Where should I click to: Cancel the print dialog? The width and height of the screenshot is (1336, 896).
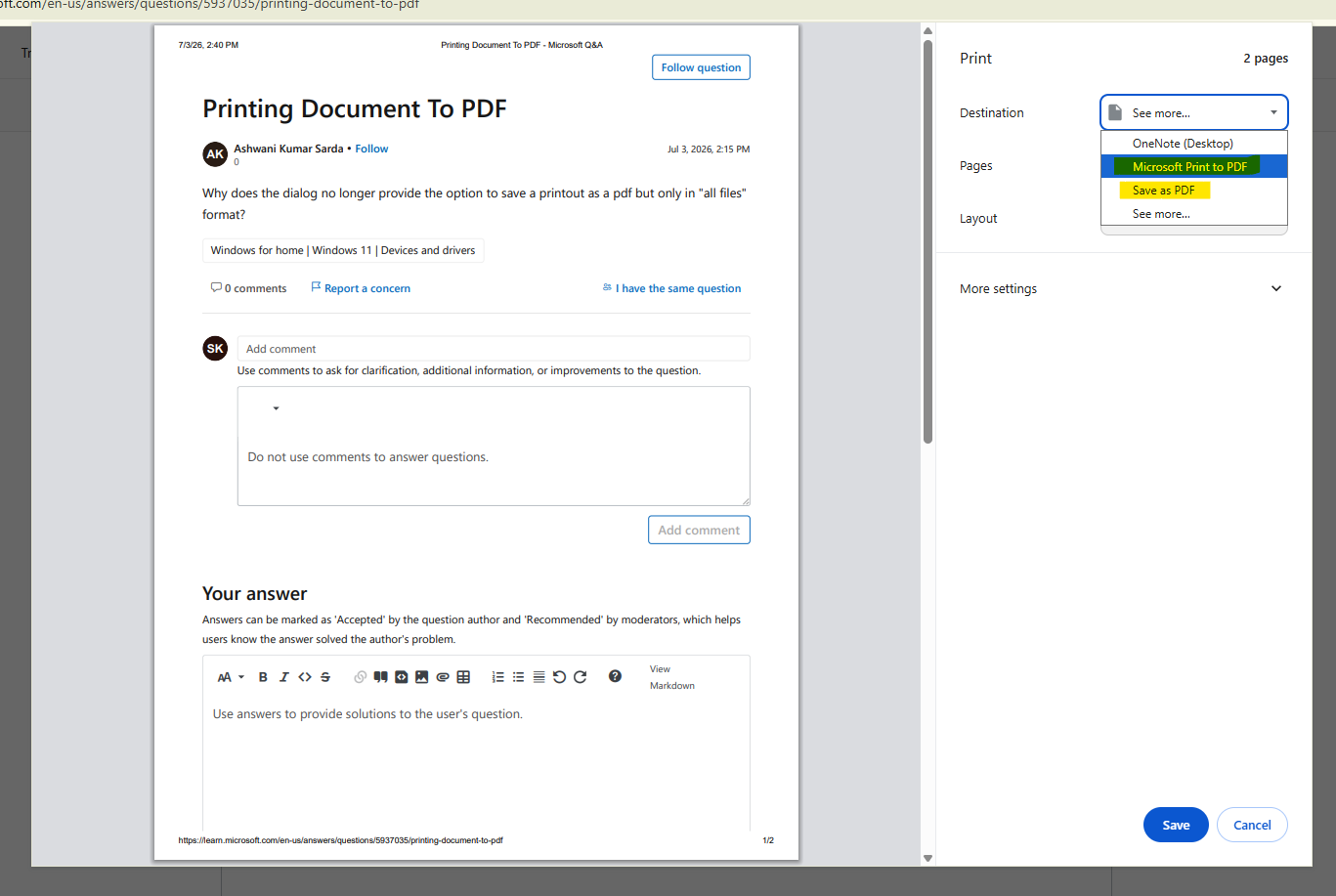coord(1252,825)
